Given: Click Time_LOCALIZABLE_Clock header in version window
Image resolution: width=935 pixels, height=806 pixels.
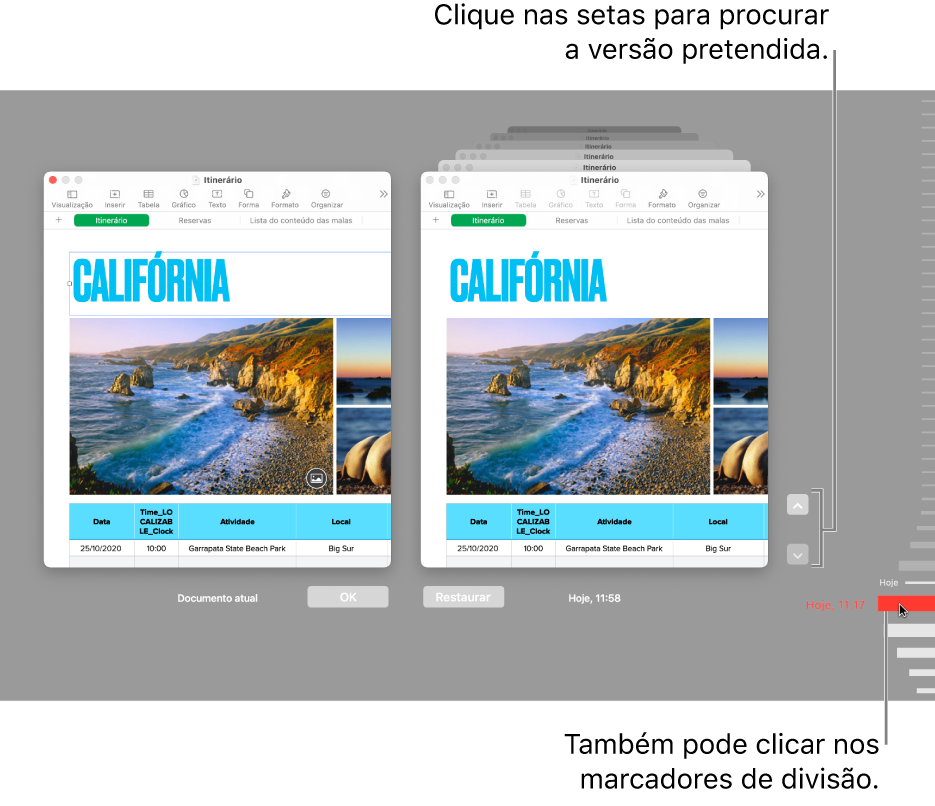Looking at the screenshot, I should click(x=533, y=522).
